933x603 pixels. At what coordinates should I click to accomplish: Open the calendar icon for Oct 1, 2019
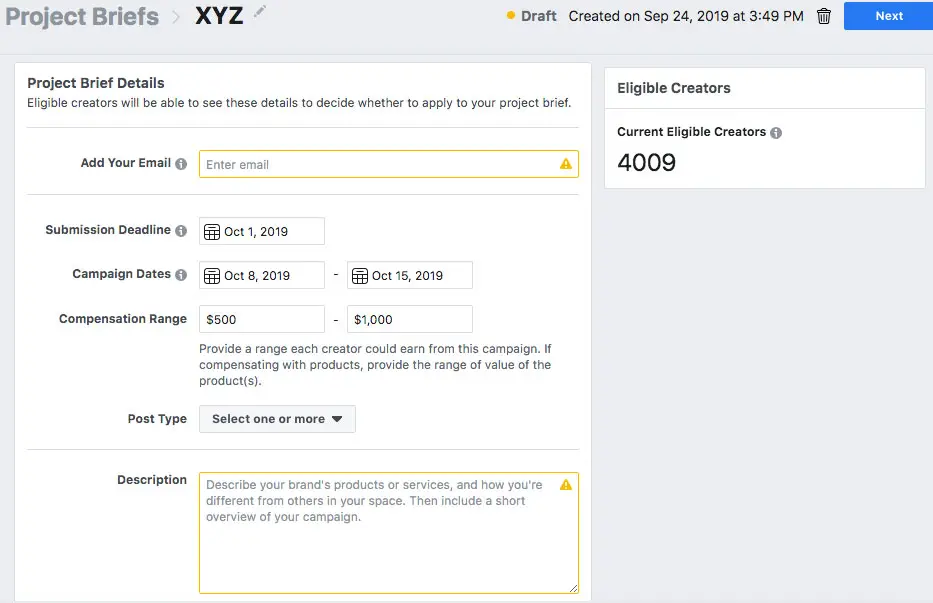212,232
